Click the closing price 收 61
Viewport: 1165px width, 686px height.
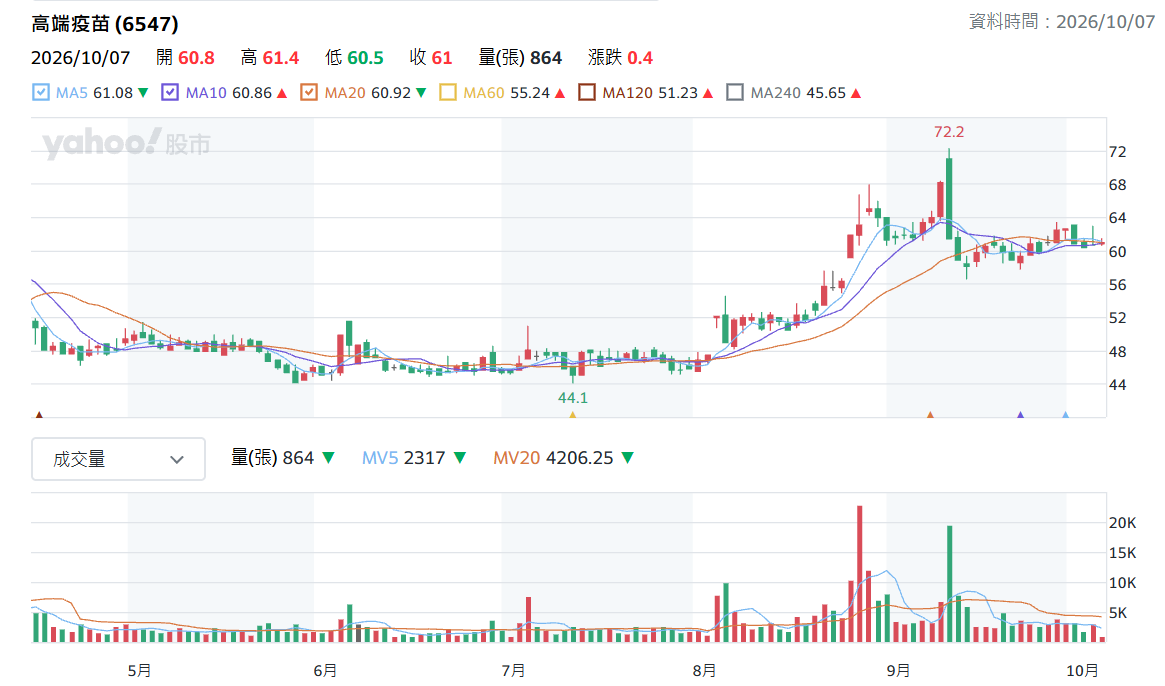point(431,57)
